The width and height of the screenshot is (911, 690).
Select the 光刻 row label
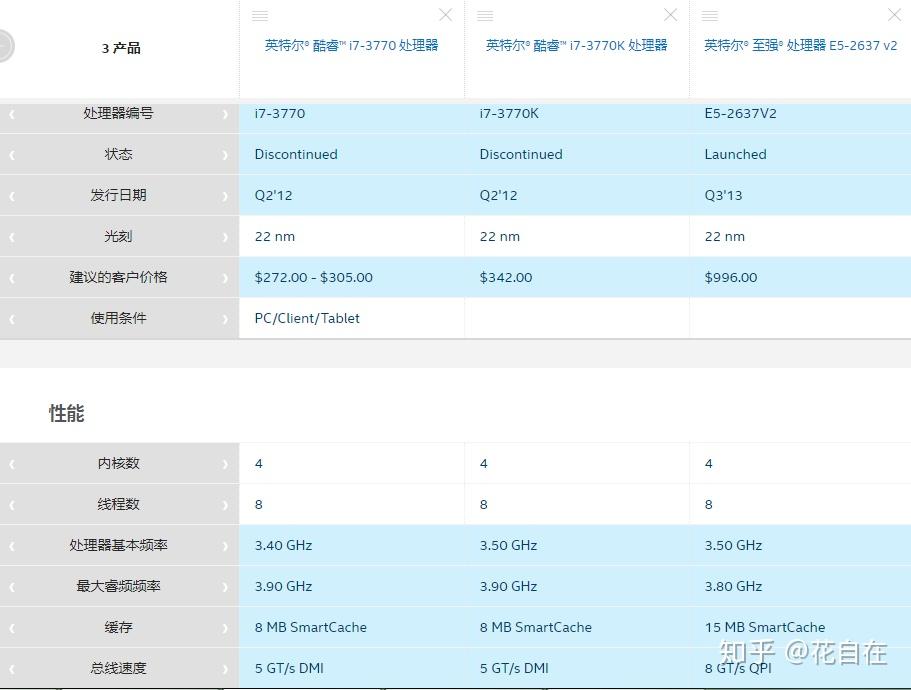[119, 236]
